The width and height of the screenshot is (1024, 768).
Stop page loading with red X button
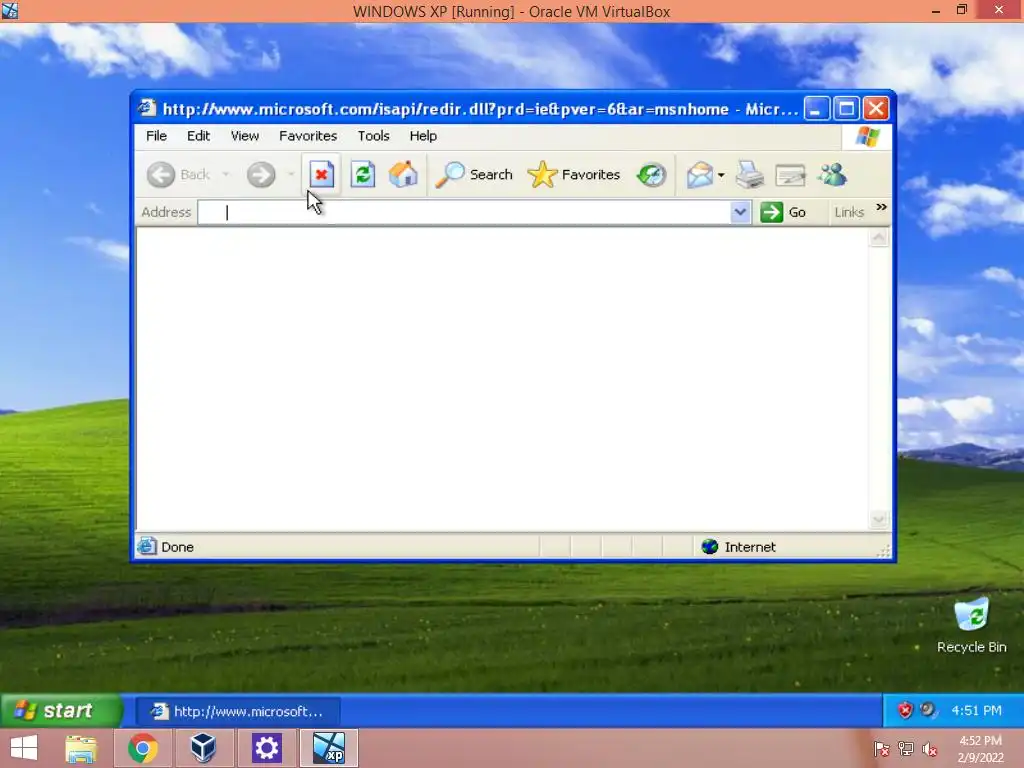pos(321,174)
